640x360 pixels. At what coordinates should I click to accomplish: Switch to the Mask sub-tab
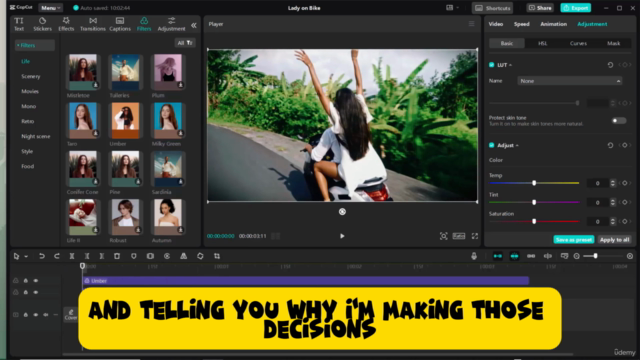coord(613,43)
